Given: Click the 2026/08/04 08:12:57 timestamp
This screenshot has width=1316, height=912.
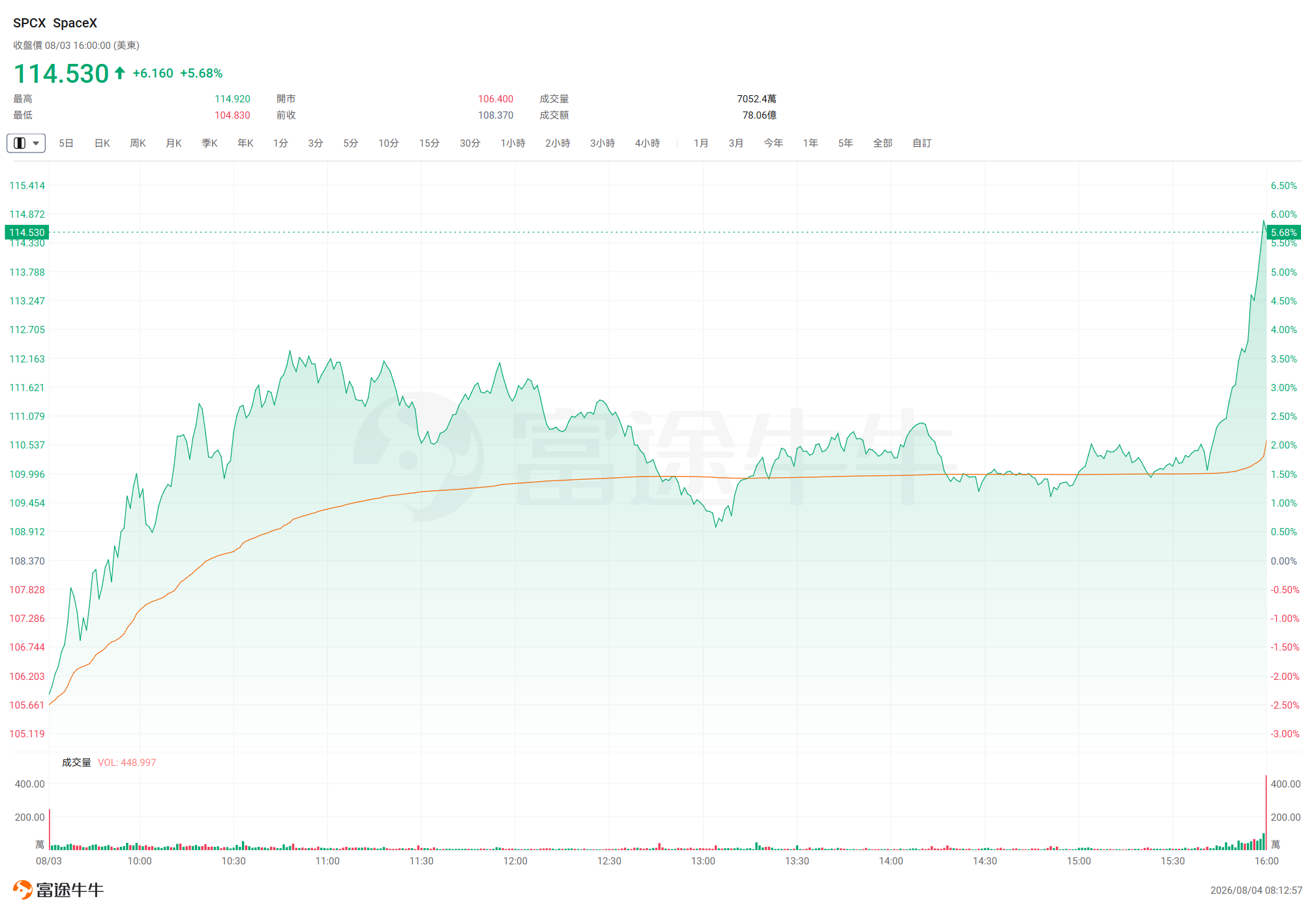Looking at the screenshot, I should 1256,890.
